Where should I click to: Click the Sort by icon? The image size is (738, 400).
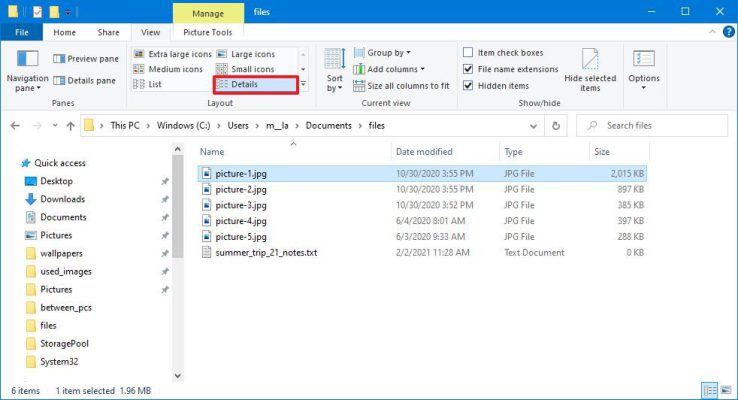pyautogui.click(x=334, y=61)
